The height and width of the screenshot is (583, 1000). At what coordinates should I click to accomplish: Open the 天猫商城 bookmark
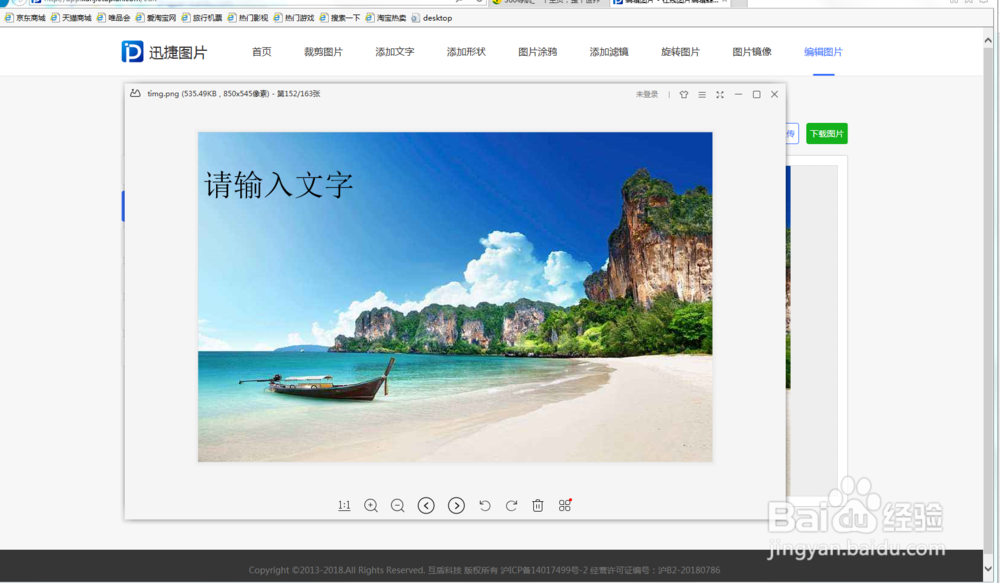coord(71,18)
